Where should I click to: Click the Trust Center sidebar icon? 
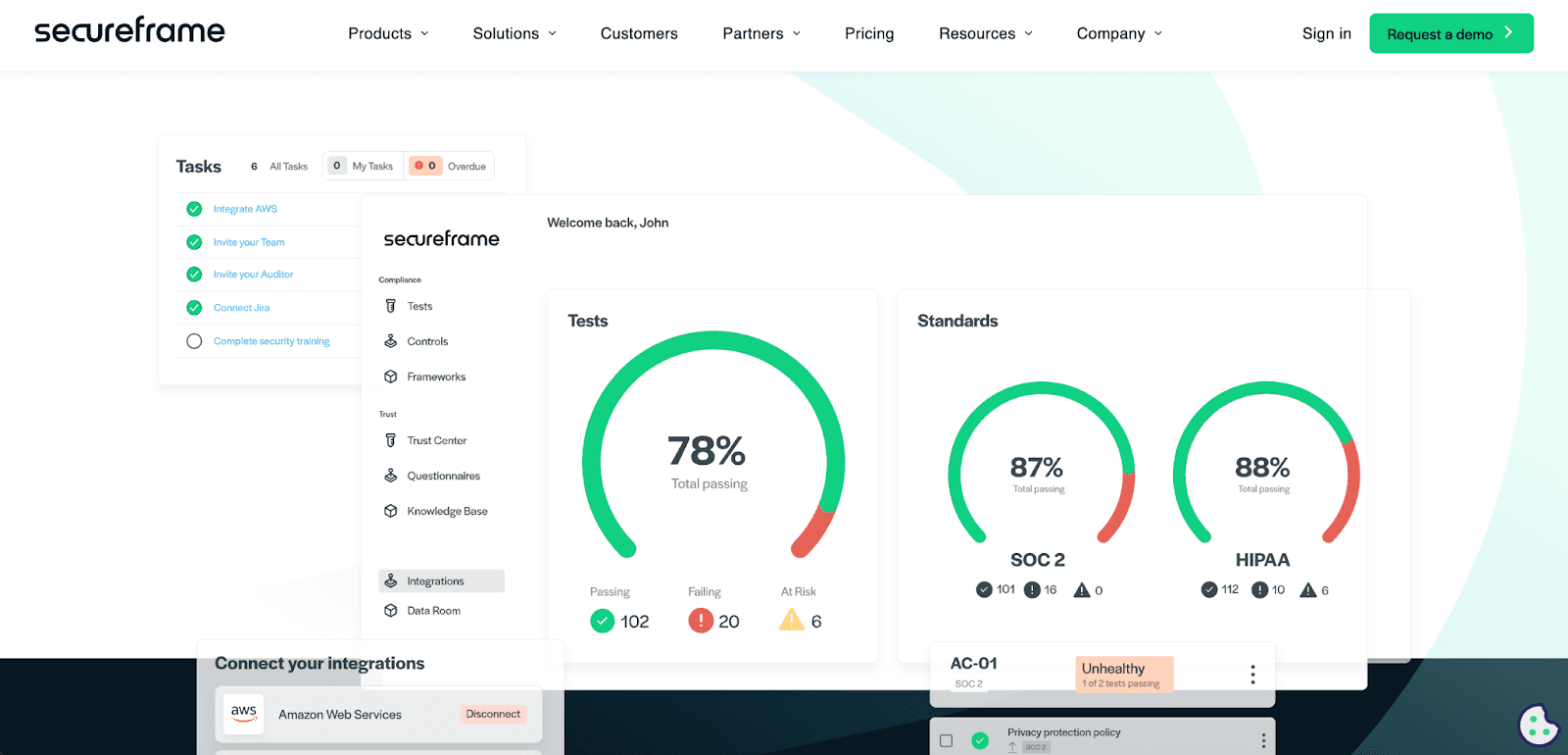[x=390, y=440]
